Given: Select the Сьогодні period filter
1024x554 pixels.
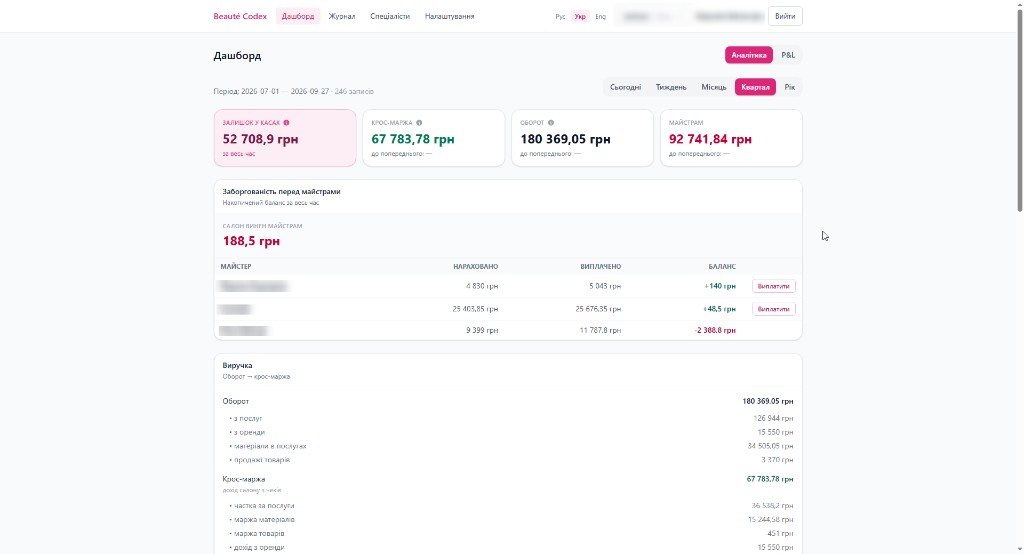Looking at the screenshot, I should click(625, 87).
